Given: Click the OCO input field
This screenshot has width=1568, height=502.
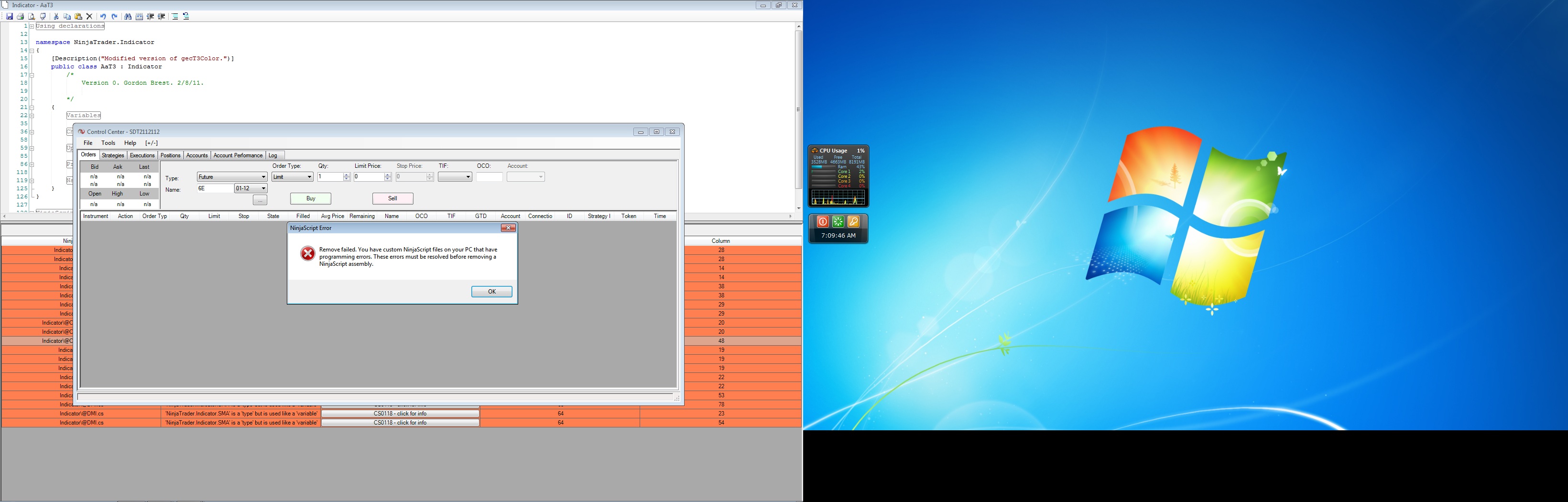Looking at the screenshot, I should point(490,177).
